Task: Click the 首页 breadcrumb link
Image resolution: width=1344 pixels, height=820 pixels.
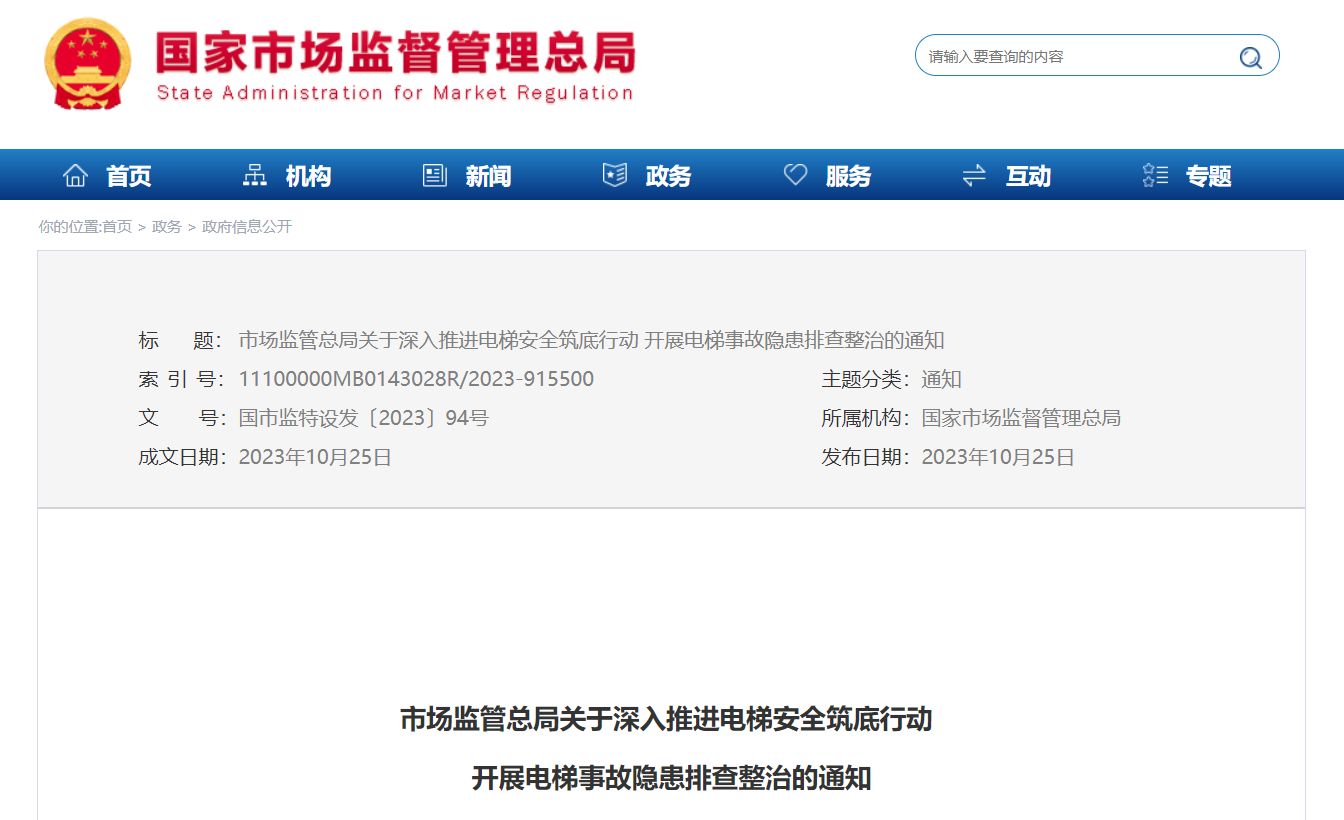Action: coord(117,227)
